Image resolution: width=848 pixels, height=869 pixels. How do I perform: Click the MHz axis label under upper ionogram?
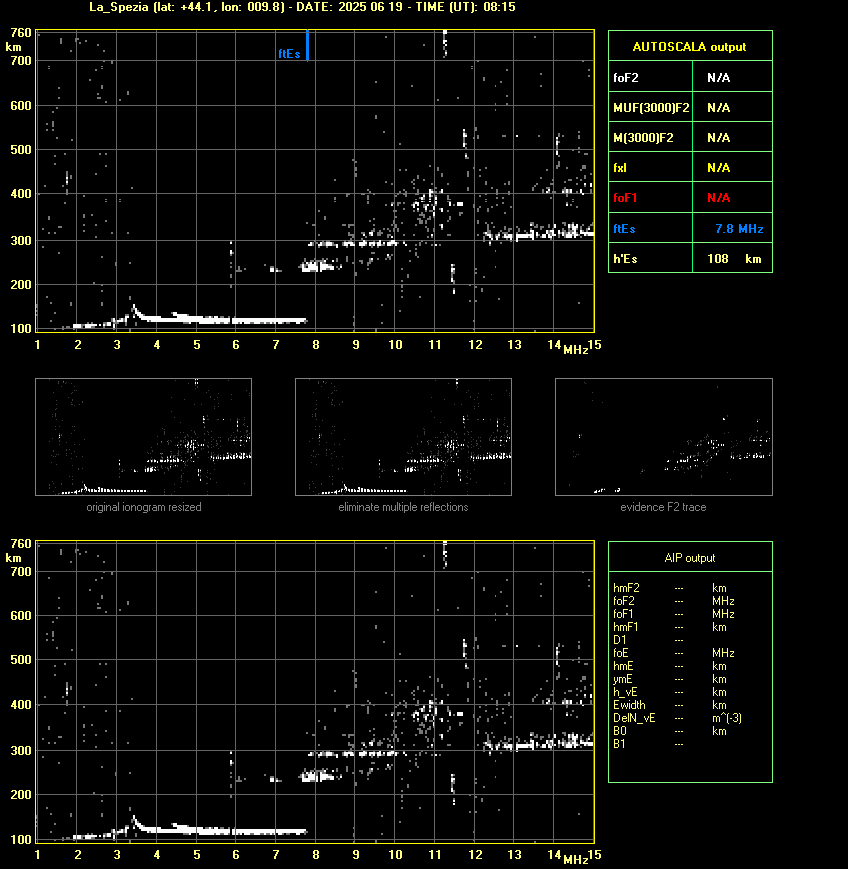(575, 350)
